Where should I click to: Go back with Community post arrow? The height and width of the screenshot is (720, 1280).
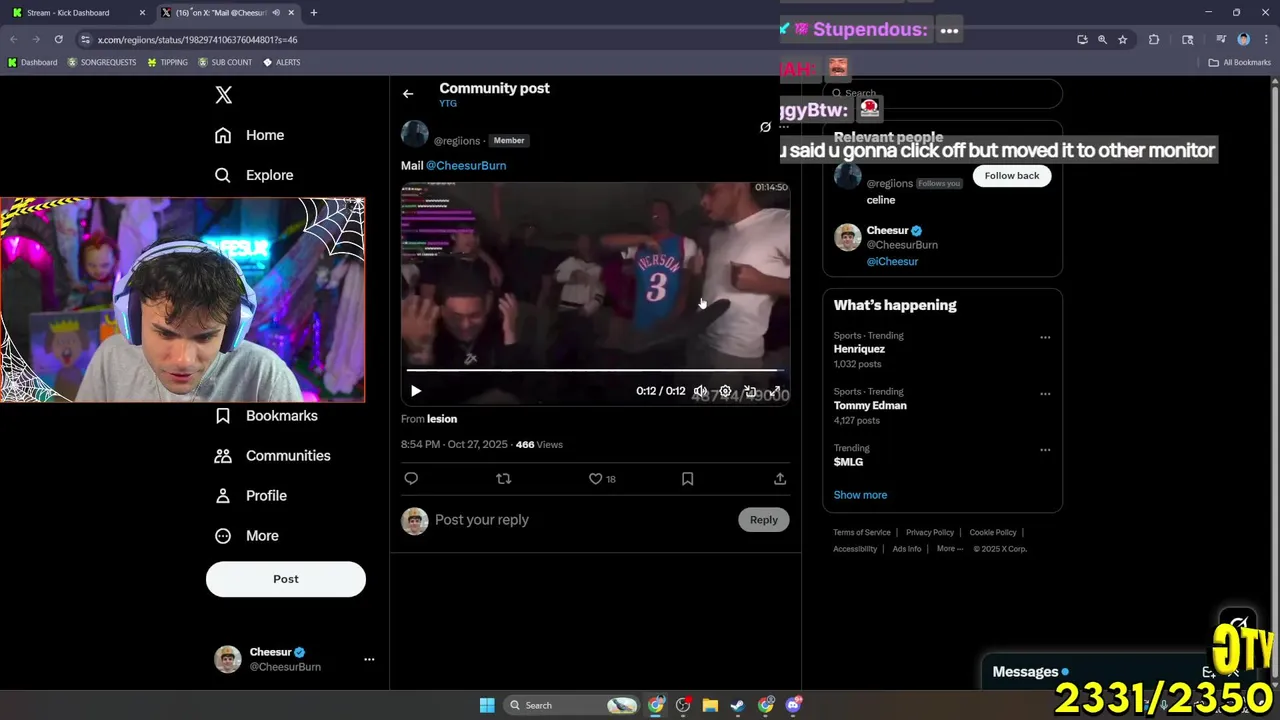click(408, 94)
